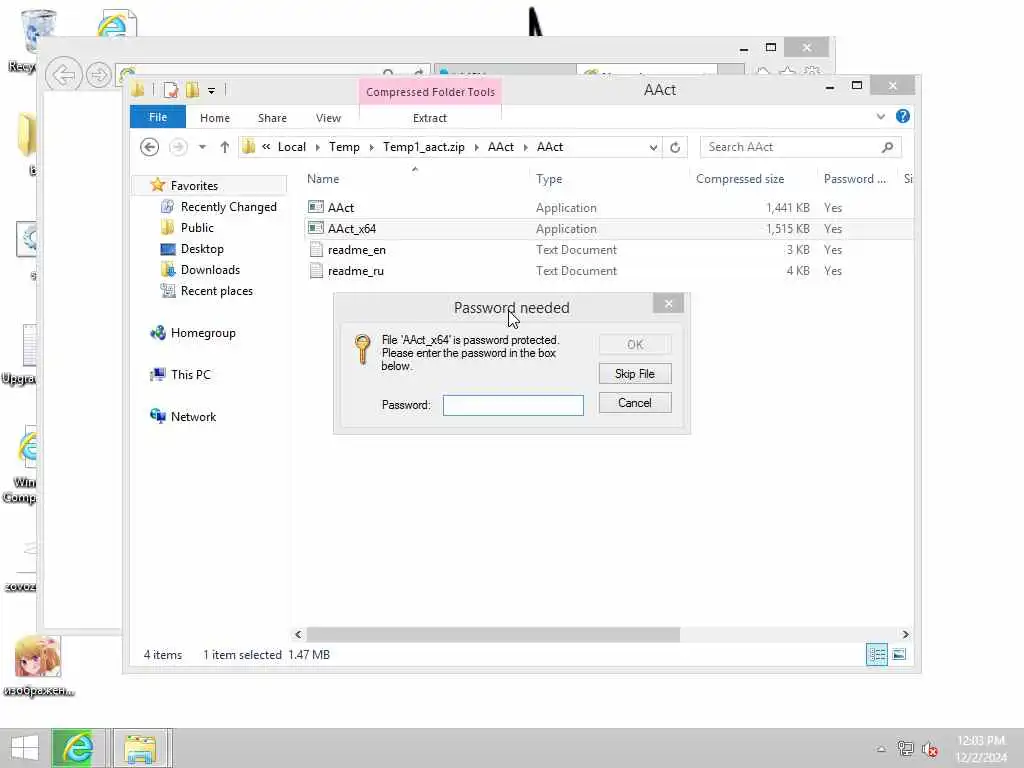The height and width of the screenshot is (768, 1024).
Task: Expand the arrow after Temp1_aact.zip breadcrumb
Action: coord(476,148)
